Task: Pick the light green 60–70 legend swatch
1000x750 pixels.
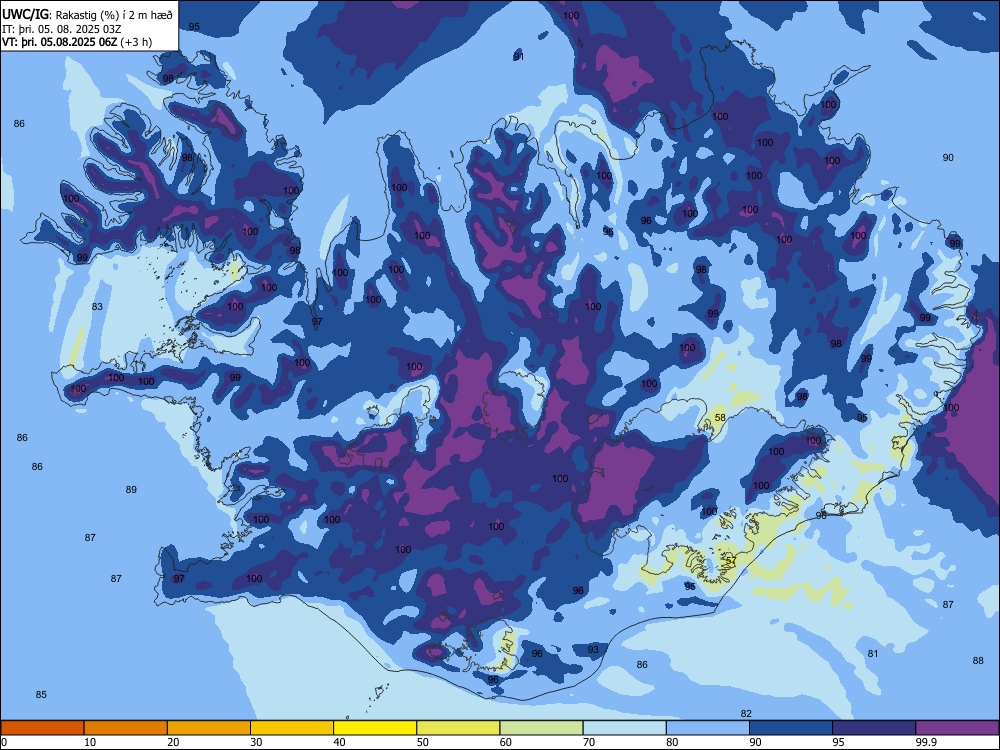Action: click(541, 728)
